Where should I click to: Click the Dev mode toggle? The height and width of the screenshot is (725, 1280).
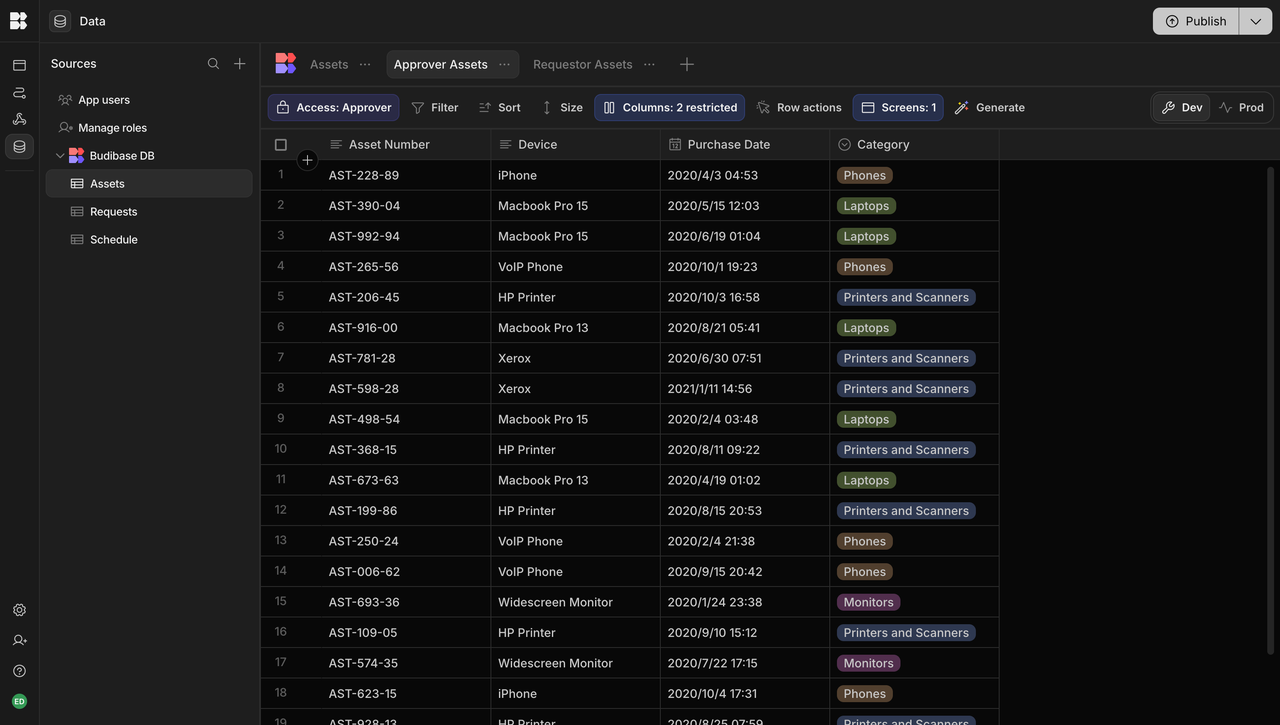tap(1181, 107)
